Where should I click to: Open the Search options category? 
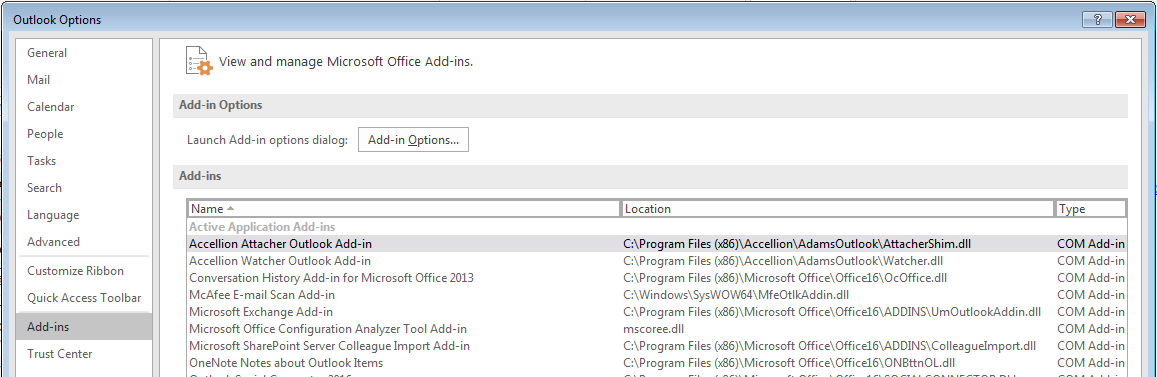tap(84, 187)
